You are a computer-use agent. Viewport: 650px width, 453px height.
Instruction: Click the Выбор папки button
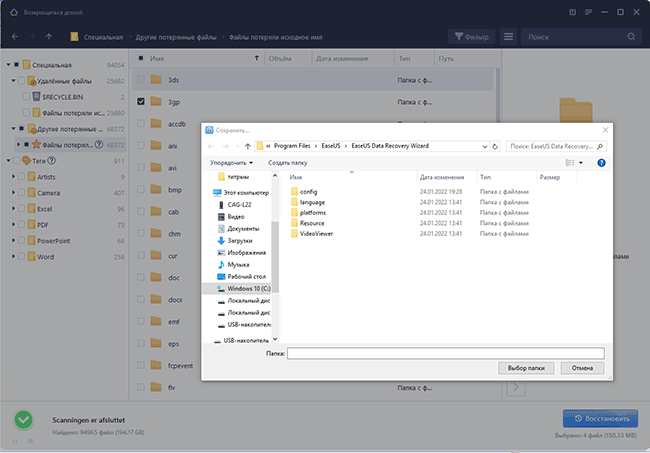click(x=526, y=368)
